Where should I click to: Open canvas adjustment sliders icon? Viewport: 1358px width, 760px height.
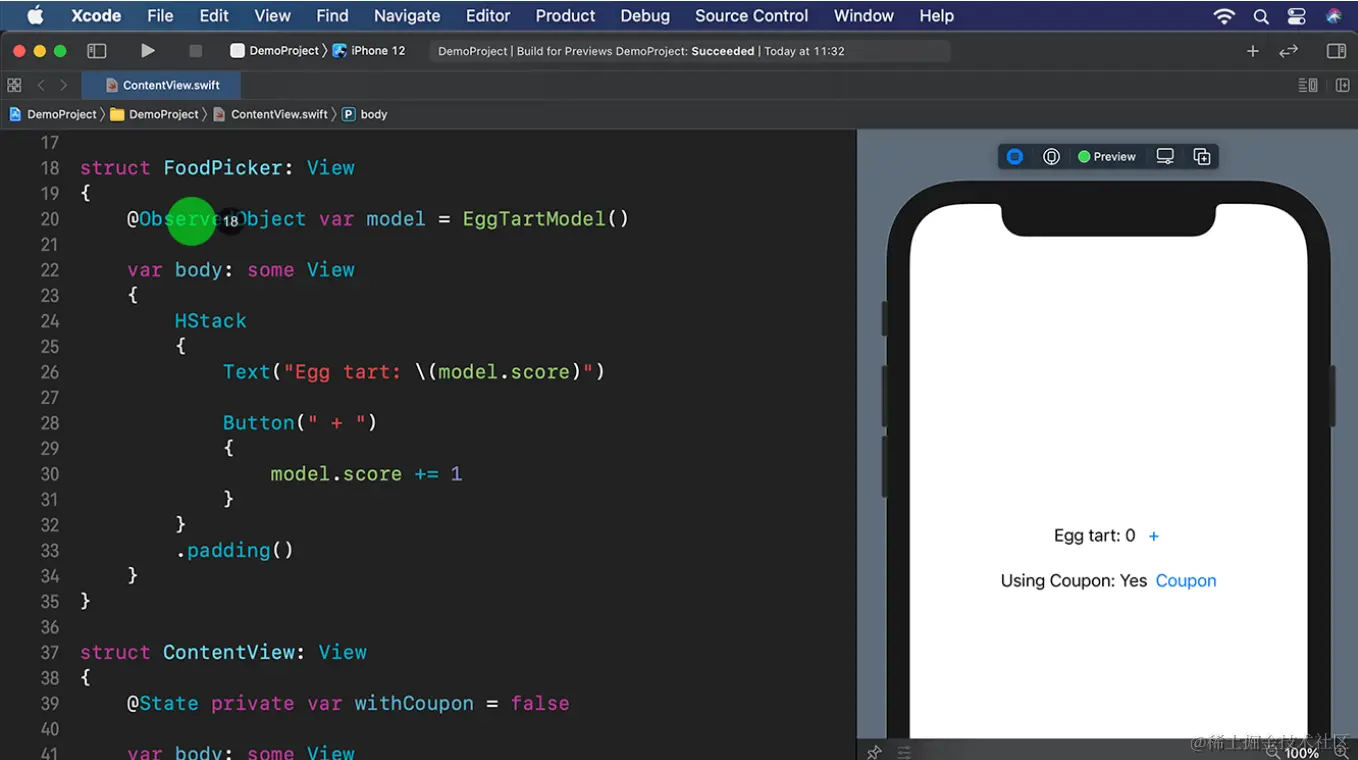coord(904,752)
